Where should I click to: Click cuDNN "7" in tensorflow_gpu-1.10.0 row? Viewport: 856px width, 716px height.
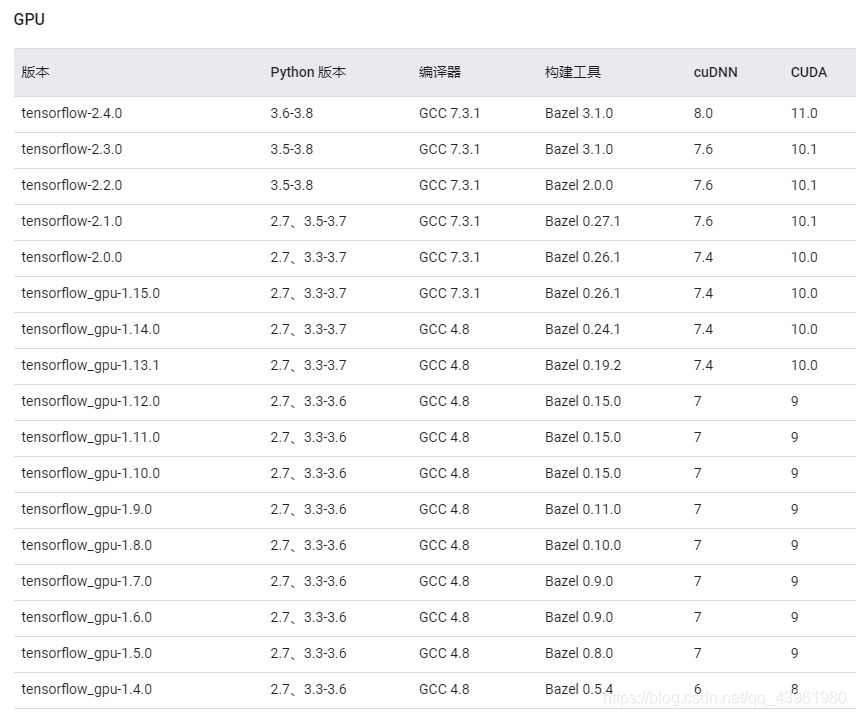(698, 473)
